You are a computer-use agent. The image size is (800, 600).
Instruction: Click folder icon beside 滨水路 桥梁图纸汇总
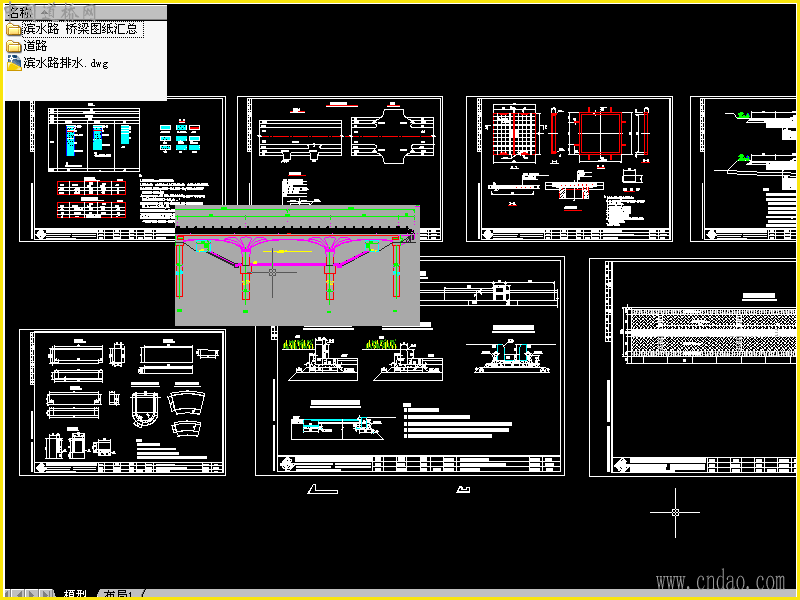[14, 30]
